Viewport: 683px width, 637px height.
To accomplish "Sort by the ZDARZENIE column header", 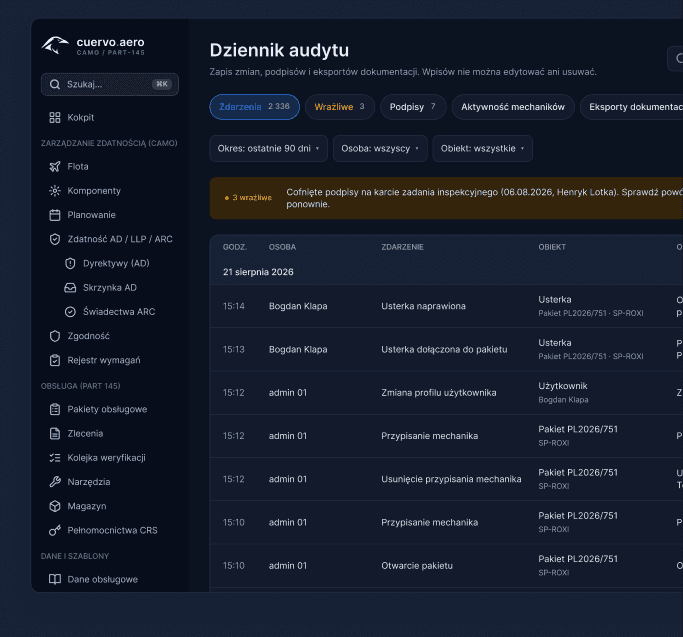I will [402, 247].
